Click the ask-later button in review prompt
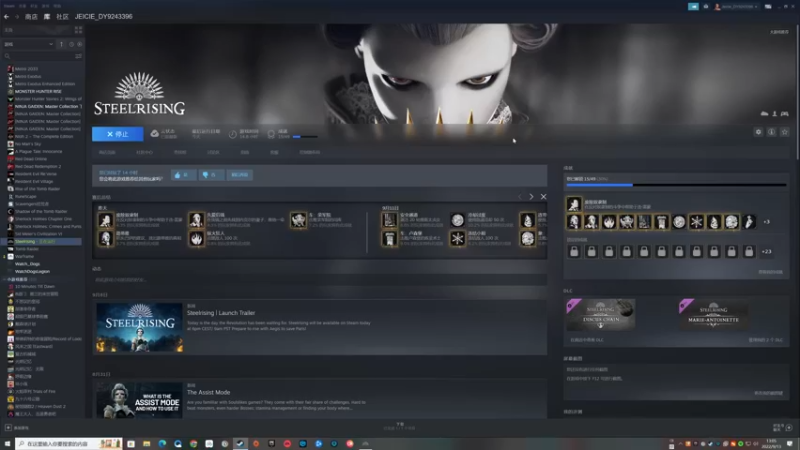800x450 pixels. [239, 175]
